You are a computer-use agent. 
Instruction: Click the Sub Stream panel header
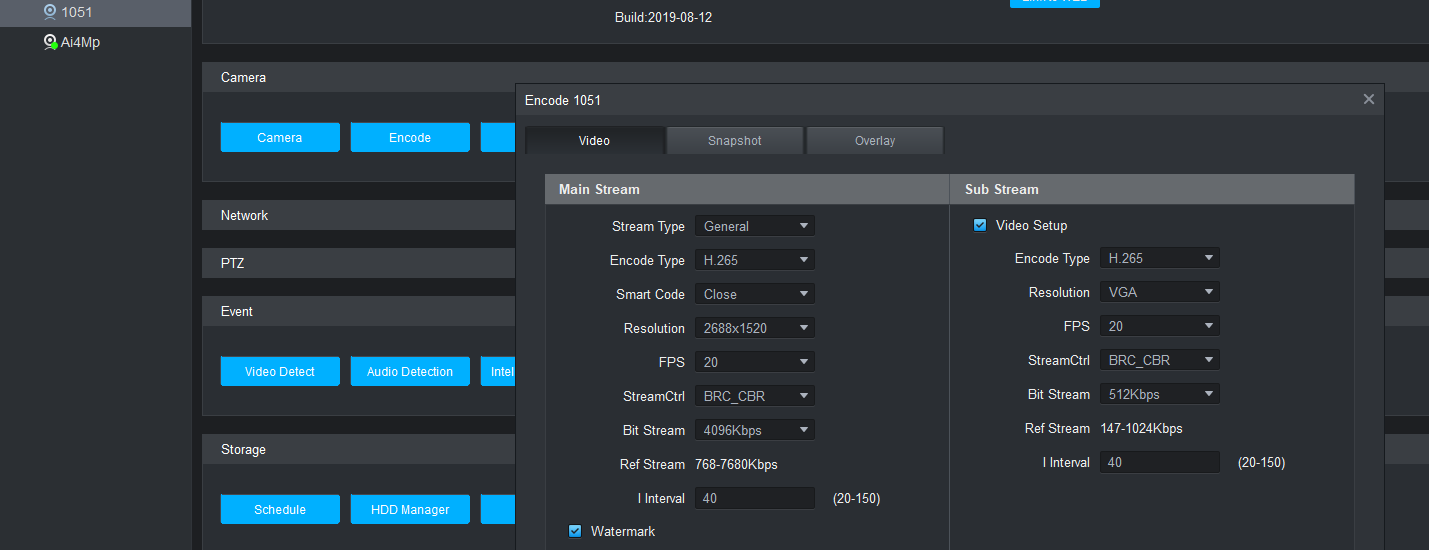tap(1152, 189)
